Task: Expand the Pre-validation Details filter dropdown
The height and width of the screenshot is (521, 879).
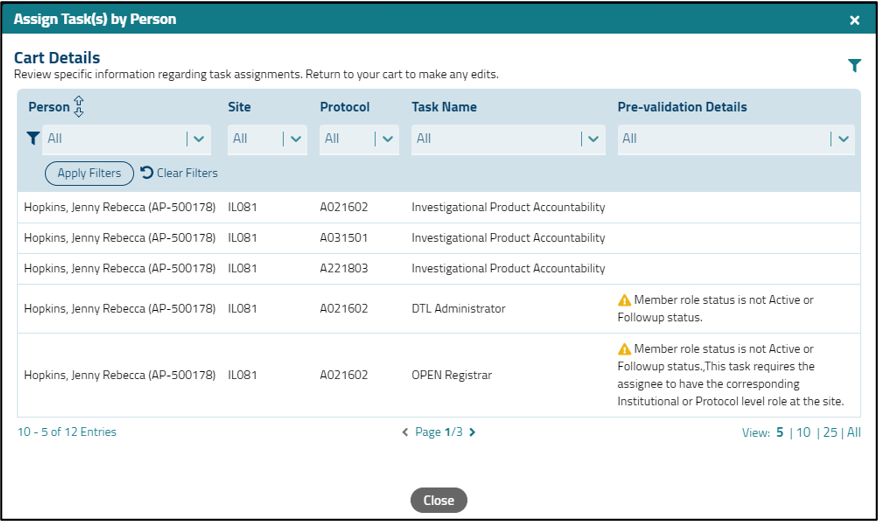Action: tap(843, 139)
